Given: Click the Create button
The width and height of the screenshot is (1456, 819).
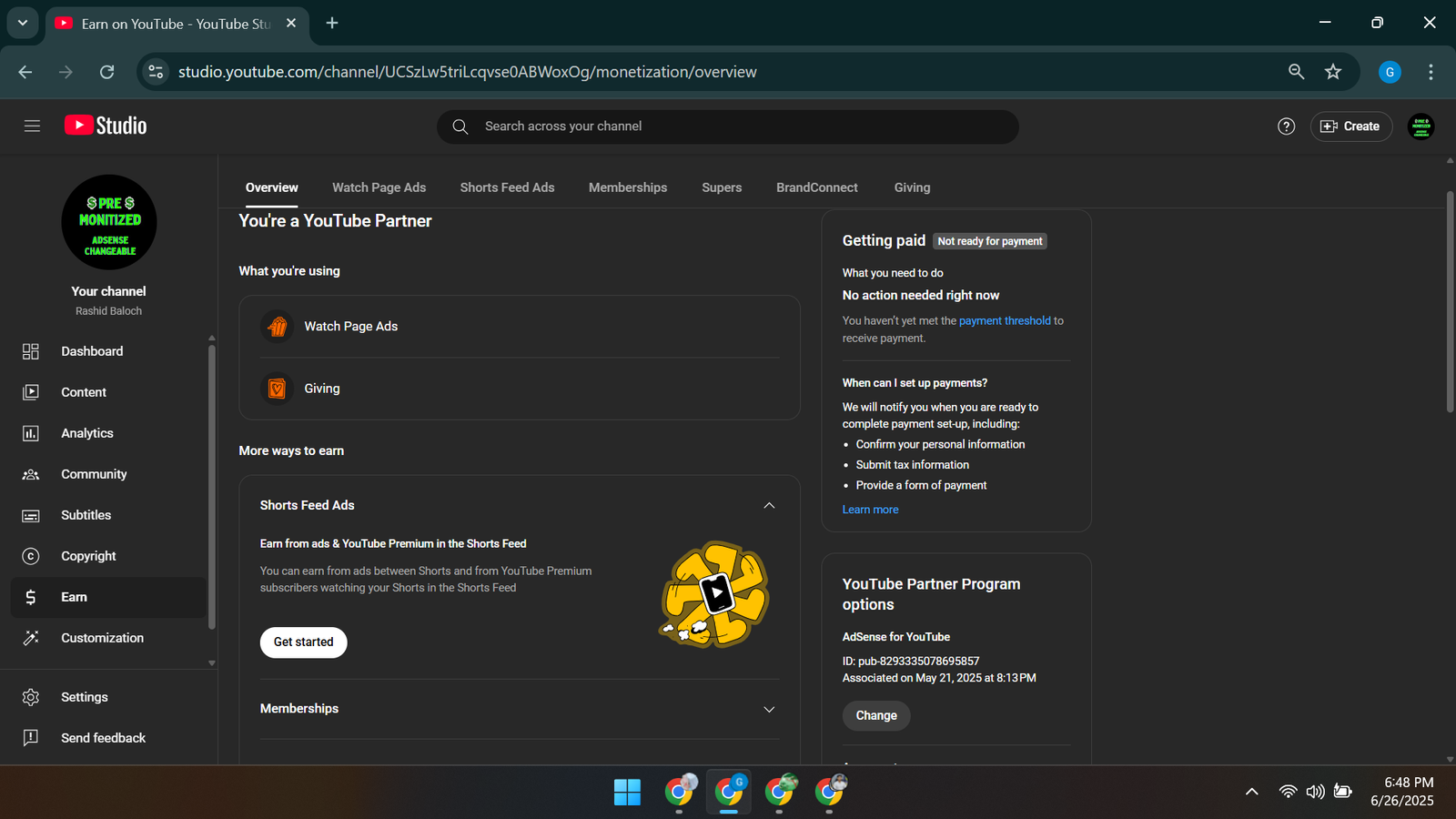Looking at the screenshot, I should click(1351, 126).
